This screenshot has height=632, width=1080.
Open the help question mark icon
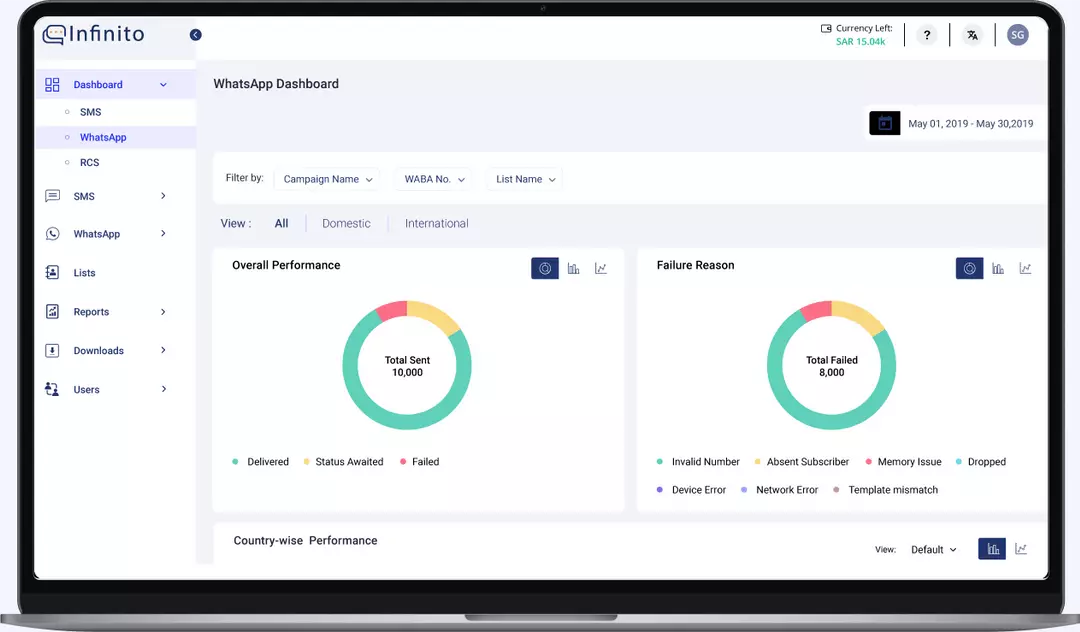point(927,35)
